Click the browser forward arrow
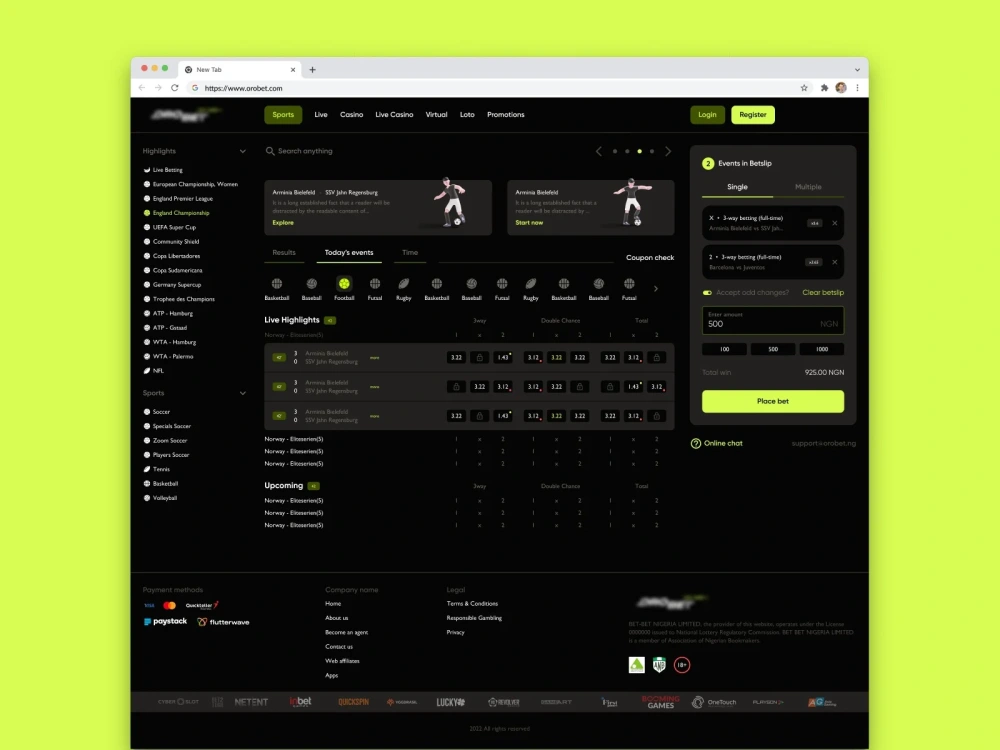The width and height of the screenshot is (1000, 750). (x=158, y=88)
